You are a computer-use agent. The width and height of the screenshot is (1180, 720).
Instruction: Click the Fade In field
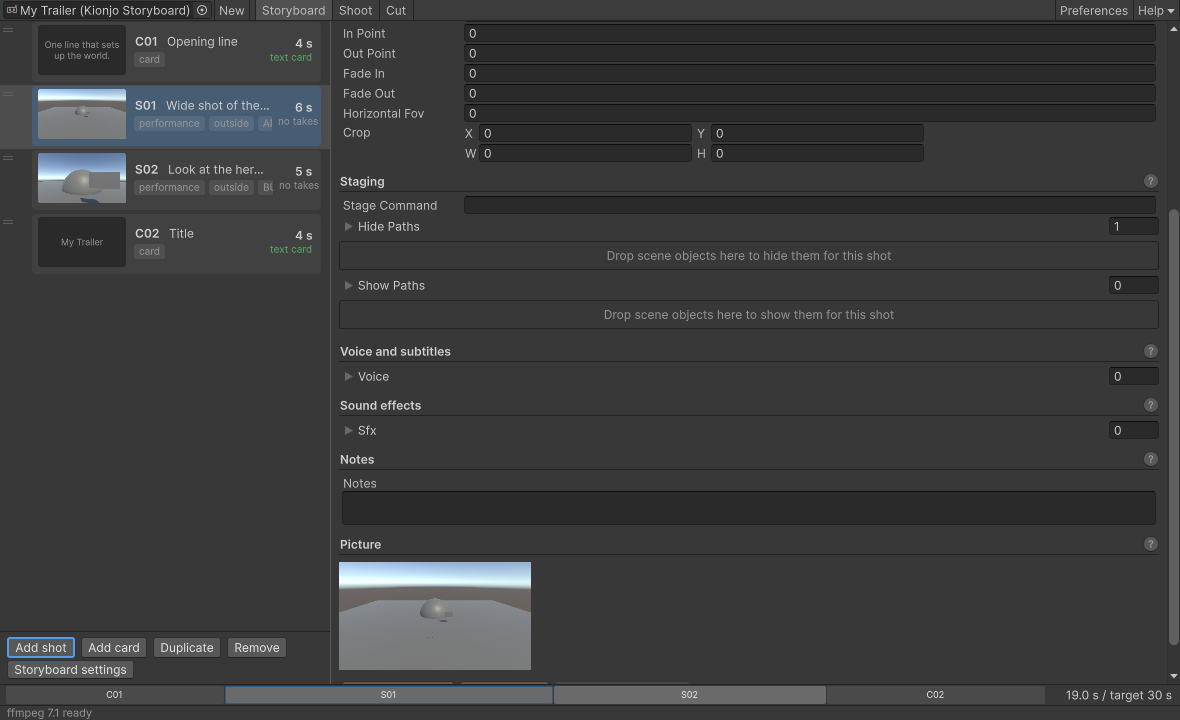[x=810, y=74]
